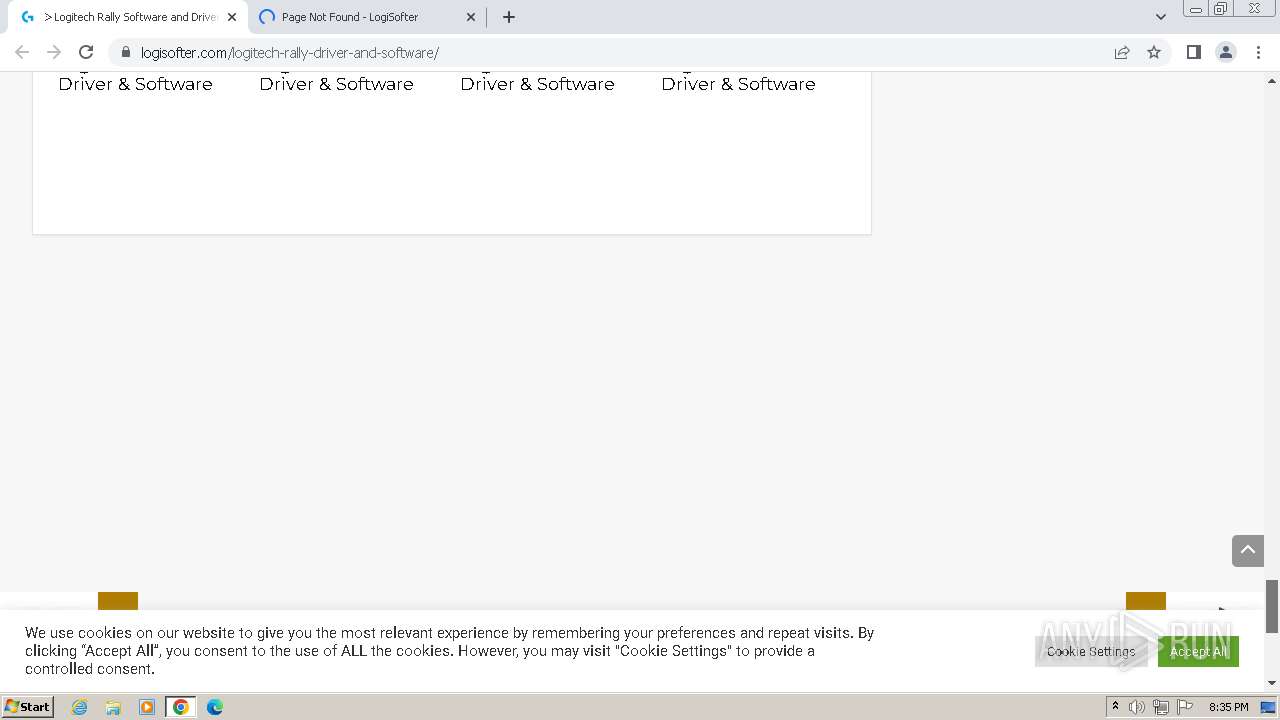Open the browser side panel

[1193, 52]
